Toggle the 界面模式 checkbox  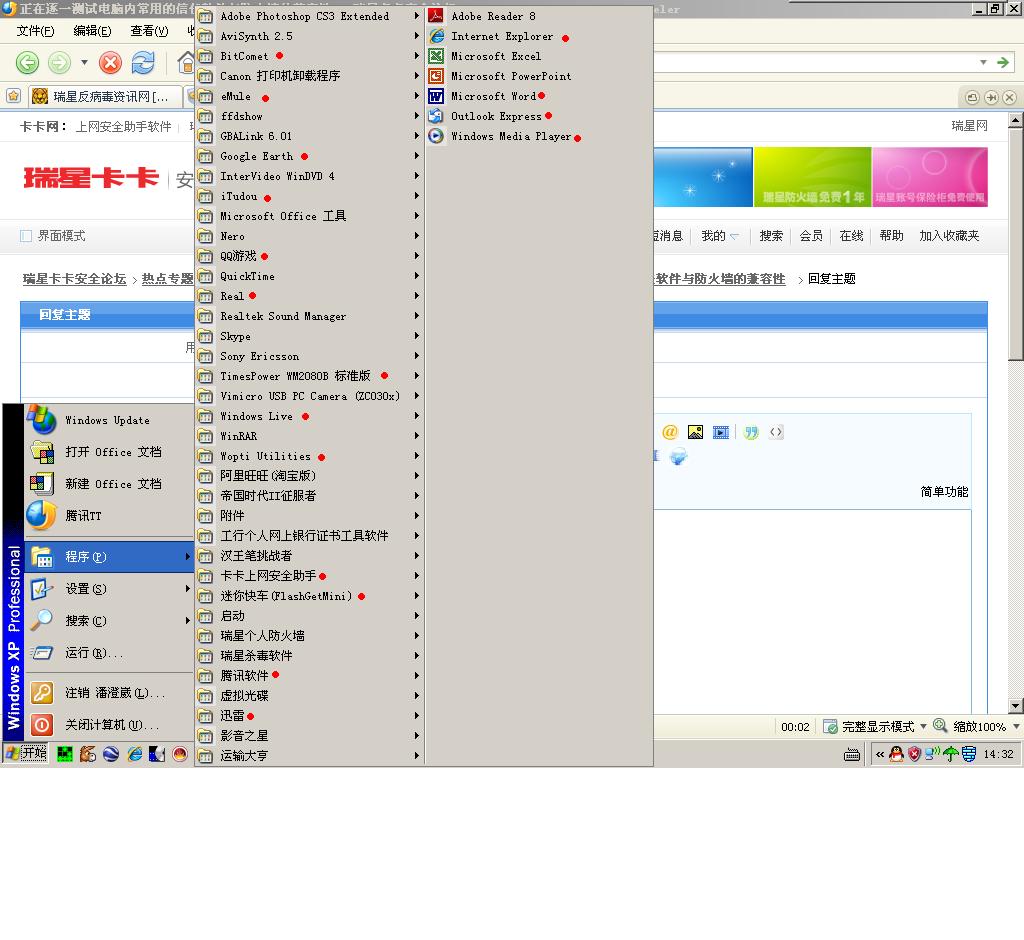26,236
